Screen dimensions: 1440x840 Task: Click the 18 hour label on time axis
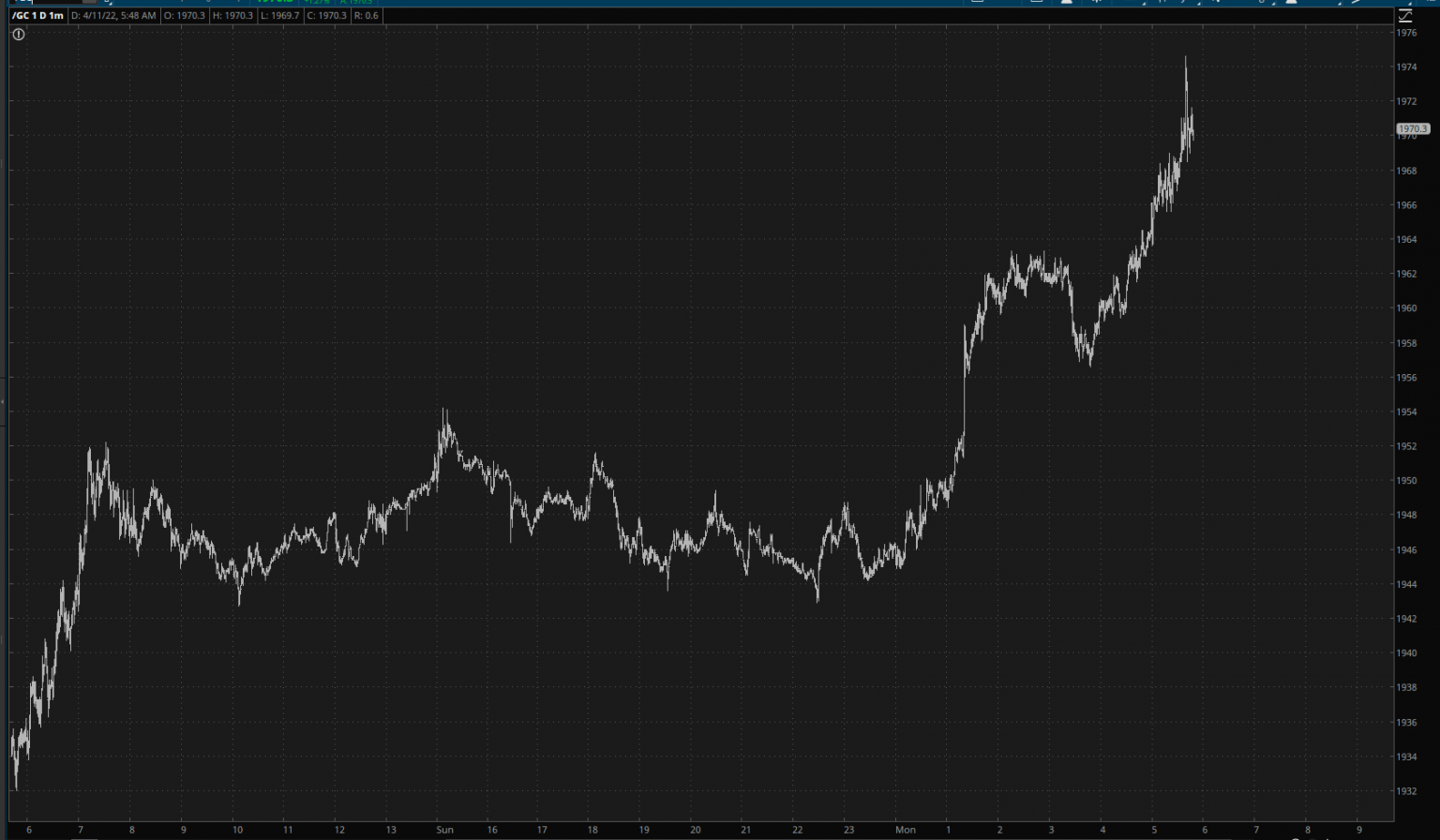pyautogui.click(x=592, y=830)
